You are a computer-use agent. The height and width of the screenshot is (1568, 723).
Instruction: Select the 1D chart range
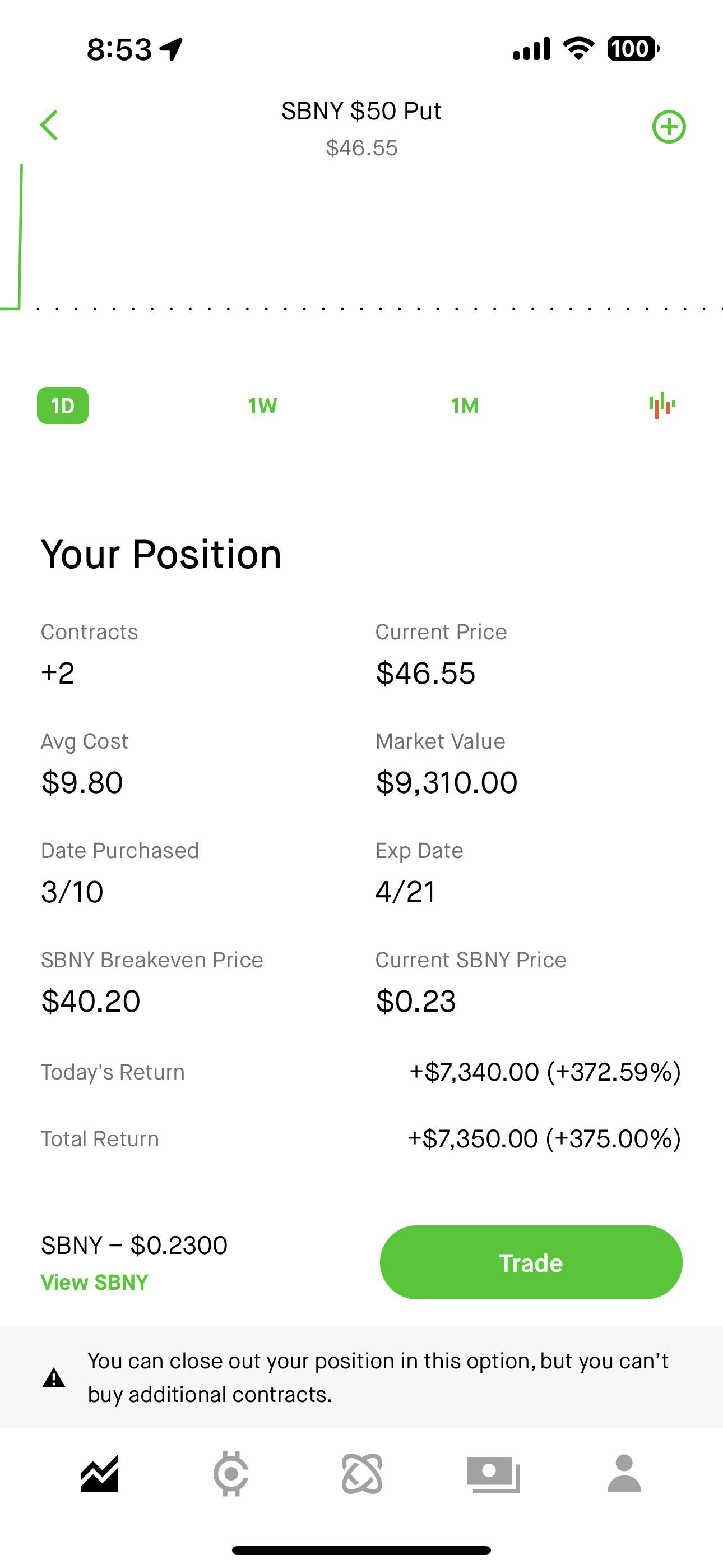pyautogui.click(x=63, y=405)
